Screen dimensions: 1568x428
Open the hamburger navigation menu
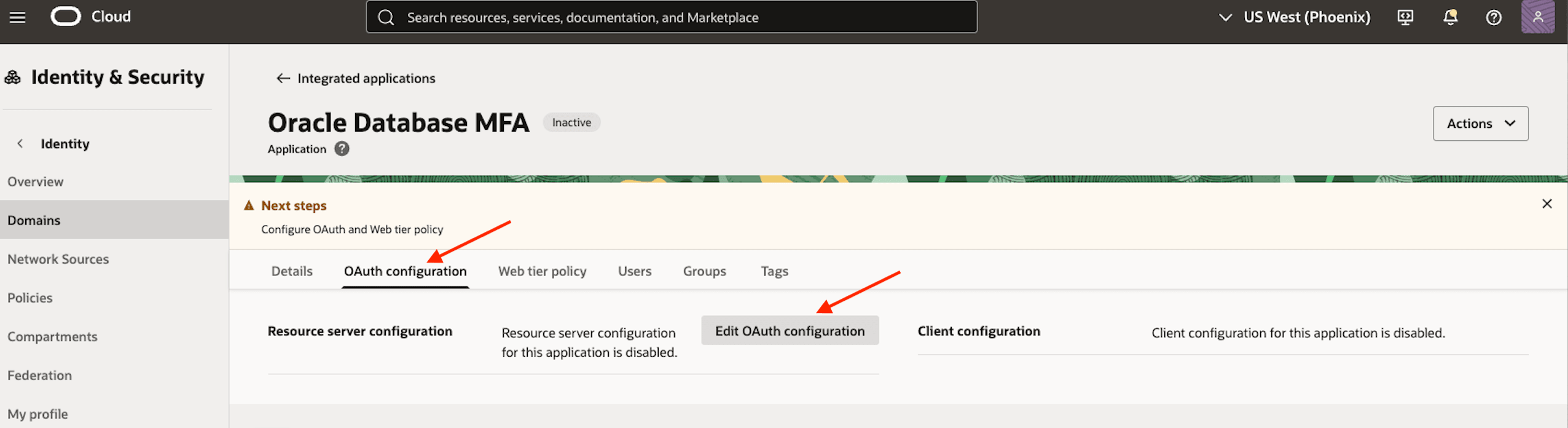pos(18,17)
